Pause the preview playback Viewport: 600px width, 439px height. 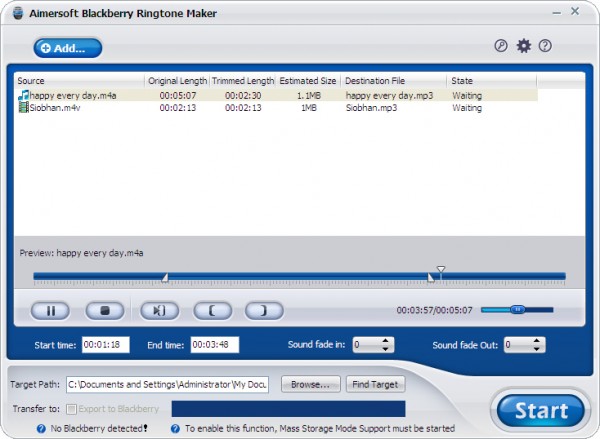[x=50, y=310]
